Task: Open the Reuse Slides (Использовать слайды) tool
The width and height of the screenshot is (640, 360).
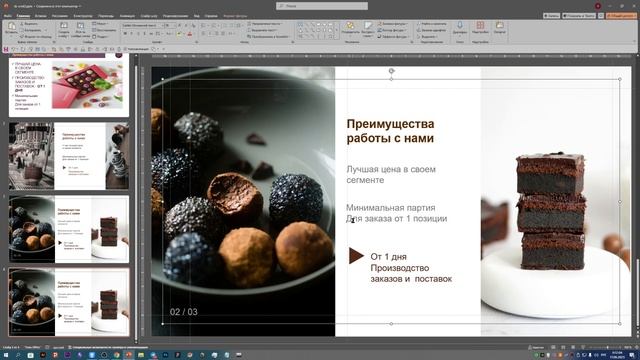Action: pos(80,29)
